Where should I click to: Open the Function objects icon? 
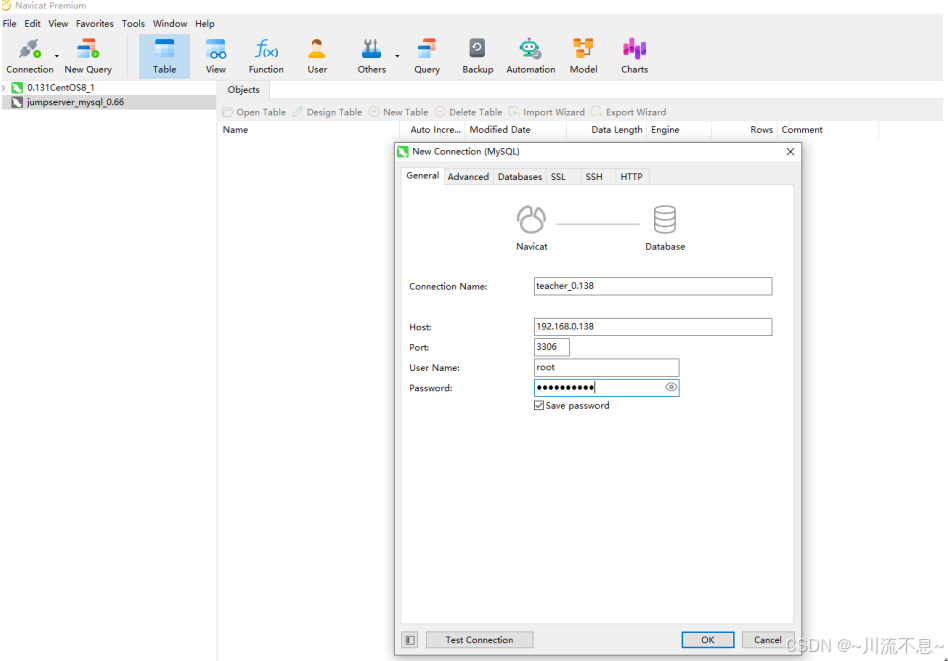click(266, 56)
